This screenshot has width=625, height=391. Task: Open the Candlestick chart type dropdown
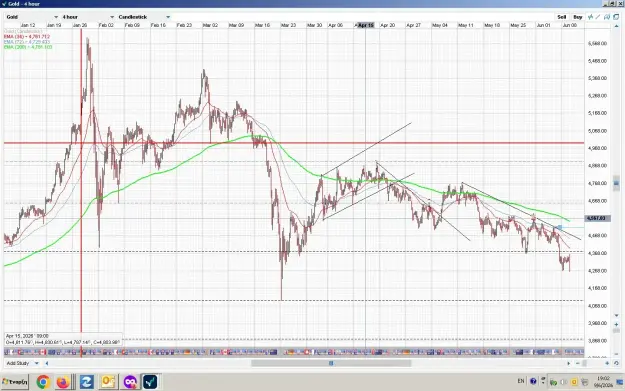tap(144, 17)
